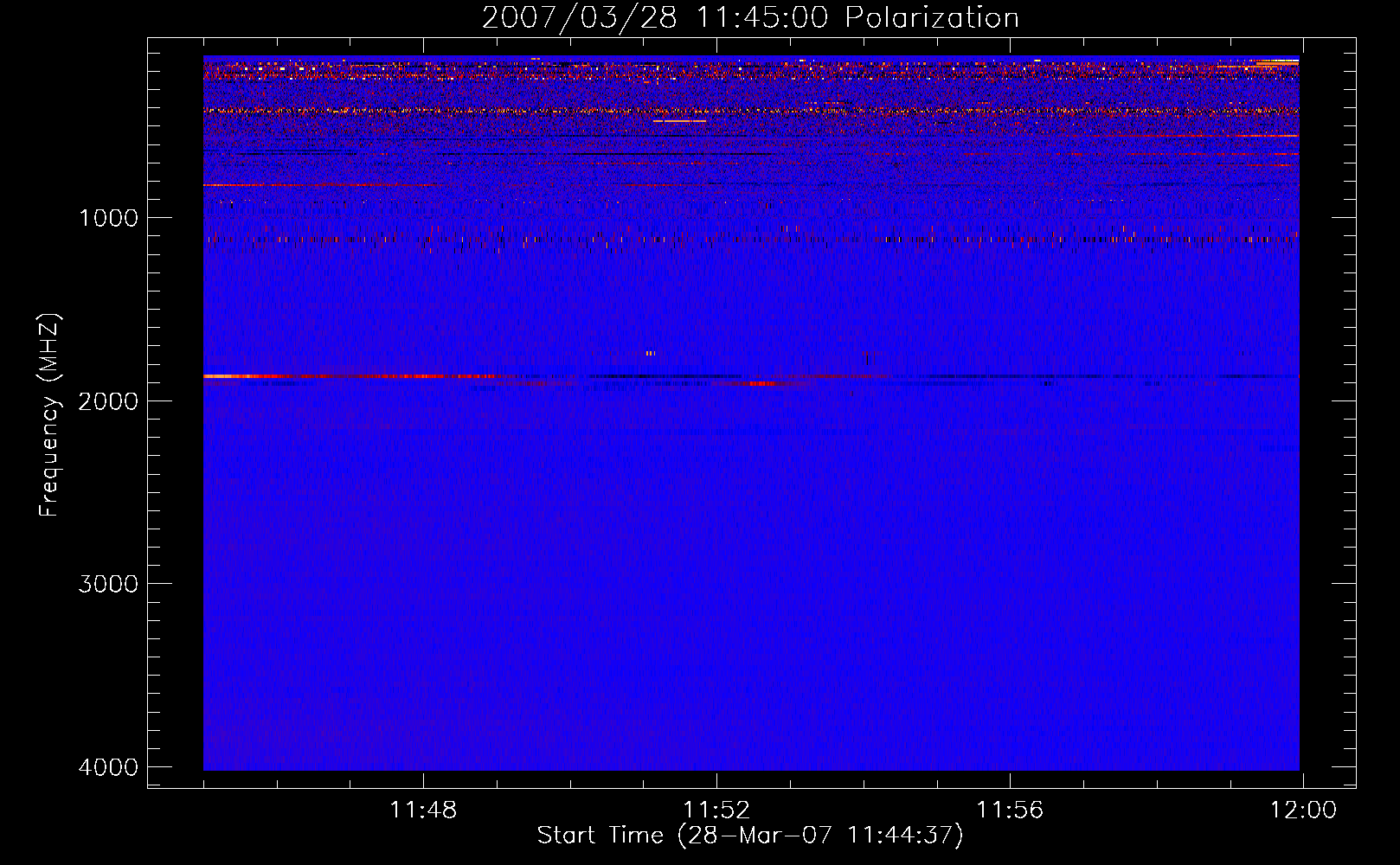Click the short white streak near 11:51
Image resolution: width=1400 pixels, height=865 pixels.
[x=680, y=121]
